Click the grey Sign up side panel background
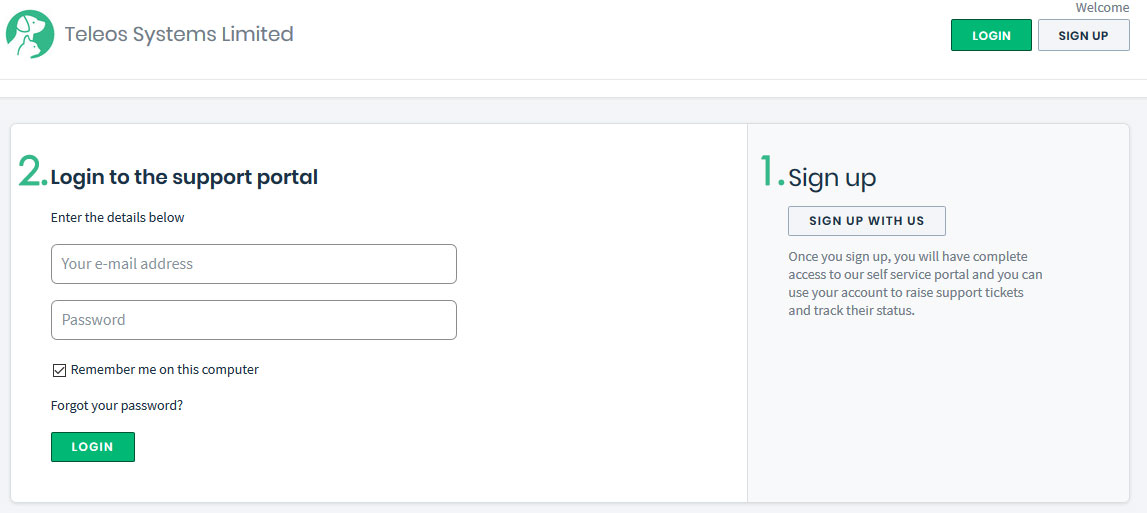Screen dimensions: 1147x513 pos(938,420)
